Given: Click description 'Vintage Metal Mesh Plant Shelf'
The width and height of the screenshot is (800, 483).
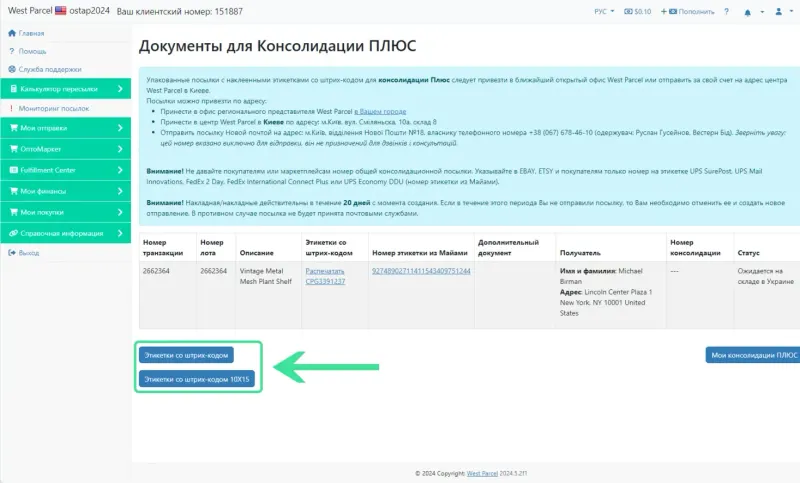Looking at the screenshot, I should [x=266, y=276].
